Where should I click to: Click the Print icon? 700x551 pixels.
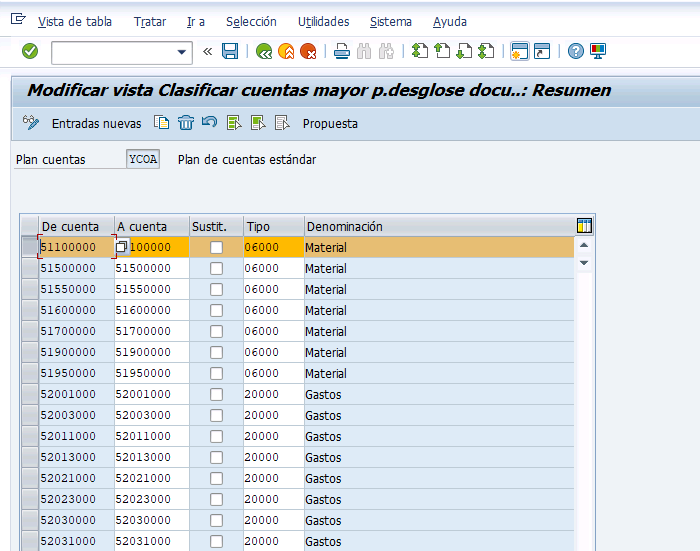coord(342,51)
